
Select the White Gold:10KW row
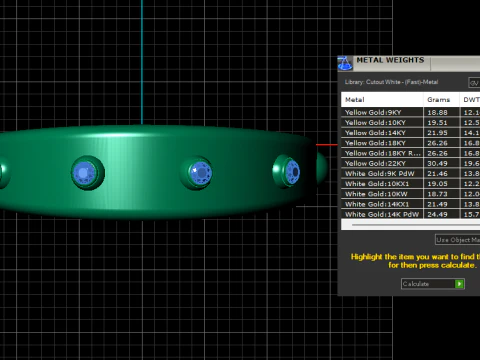pos(410,194)
